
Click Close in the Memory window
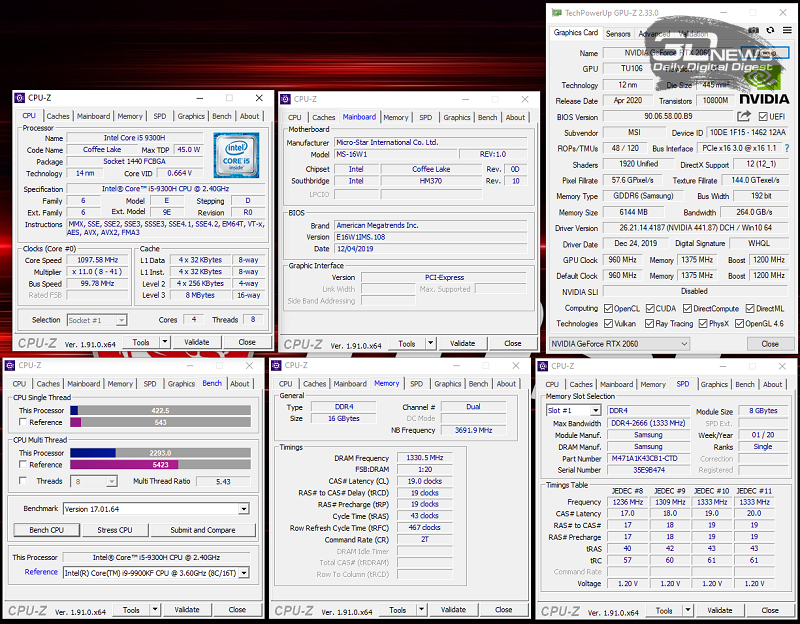(504, 610)
